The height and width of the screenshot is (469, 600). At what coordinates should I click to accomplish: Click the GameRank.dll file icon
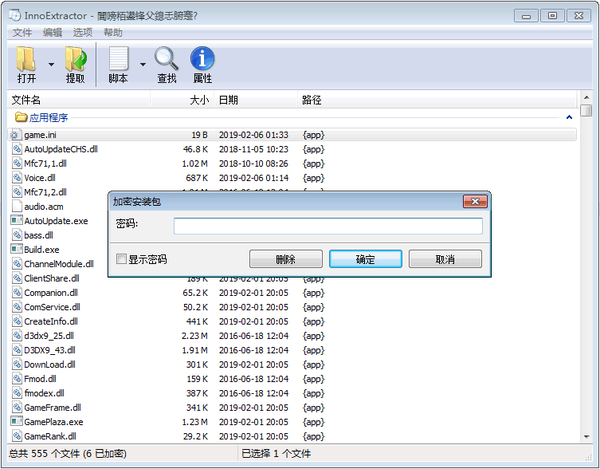tap(17, 436)
